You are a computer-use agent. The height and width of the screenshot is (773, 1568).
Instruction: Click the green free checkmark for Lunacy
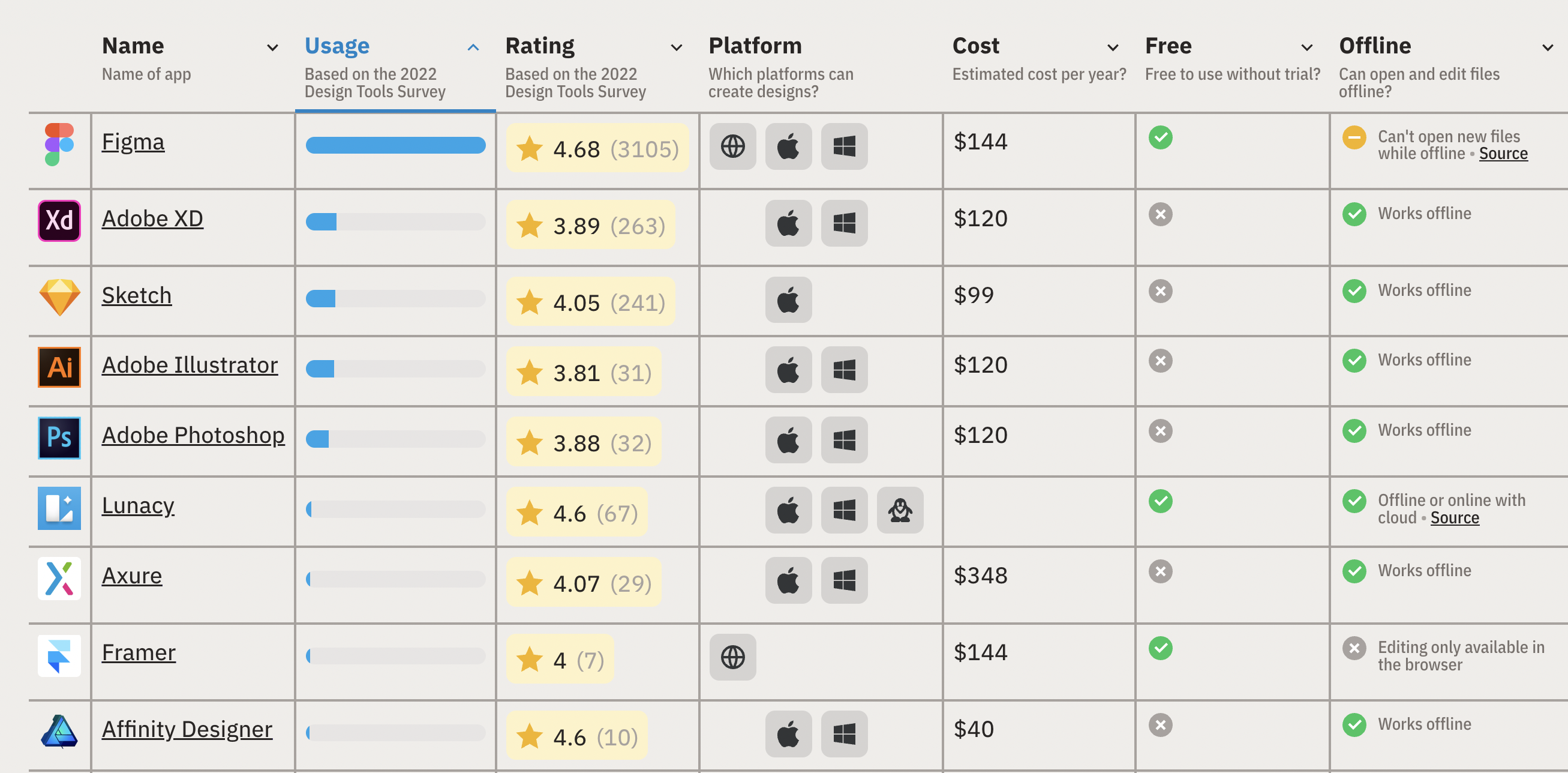[1160, 501]
